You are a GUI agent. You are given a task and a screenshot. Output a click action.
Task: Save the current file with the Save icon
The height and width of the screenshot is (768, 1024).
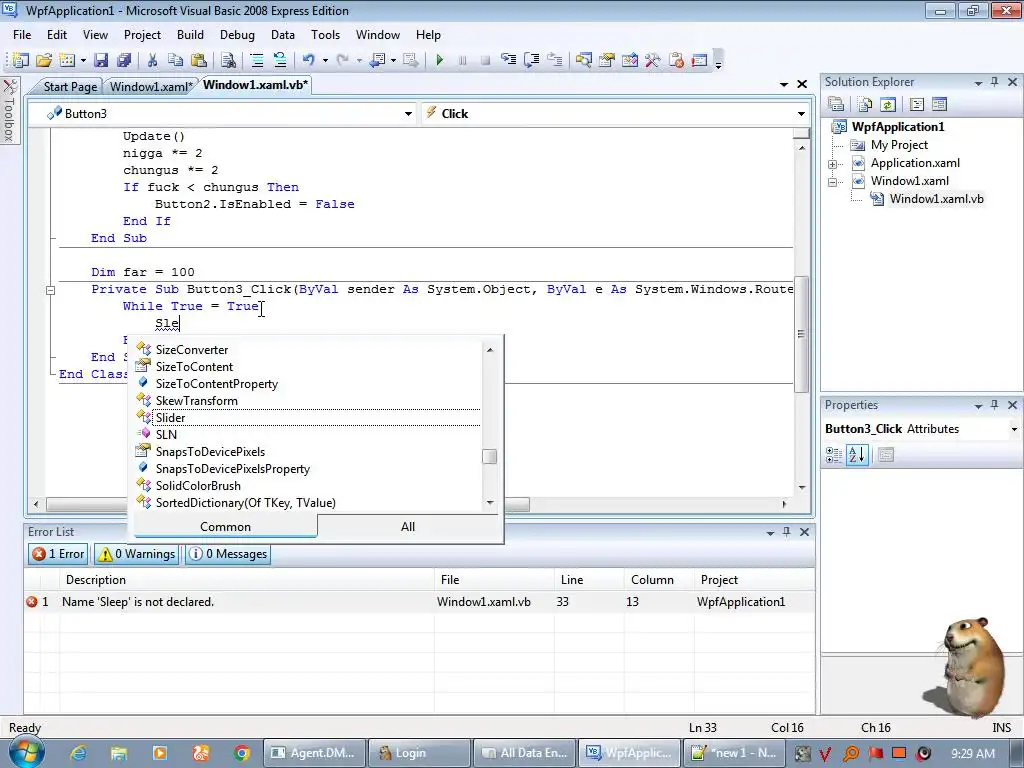(101, 60)
